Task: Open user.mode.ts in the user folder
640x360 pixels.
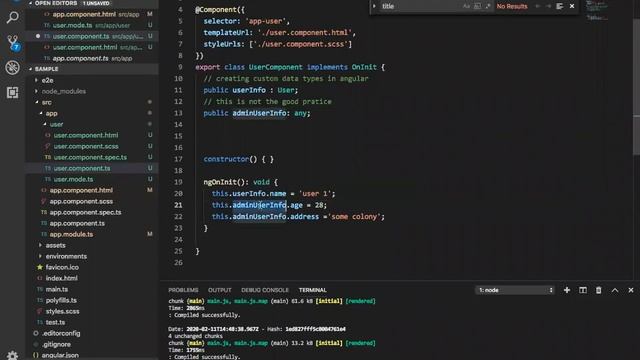Action: [73, 179]
